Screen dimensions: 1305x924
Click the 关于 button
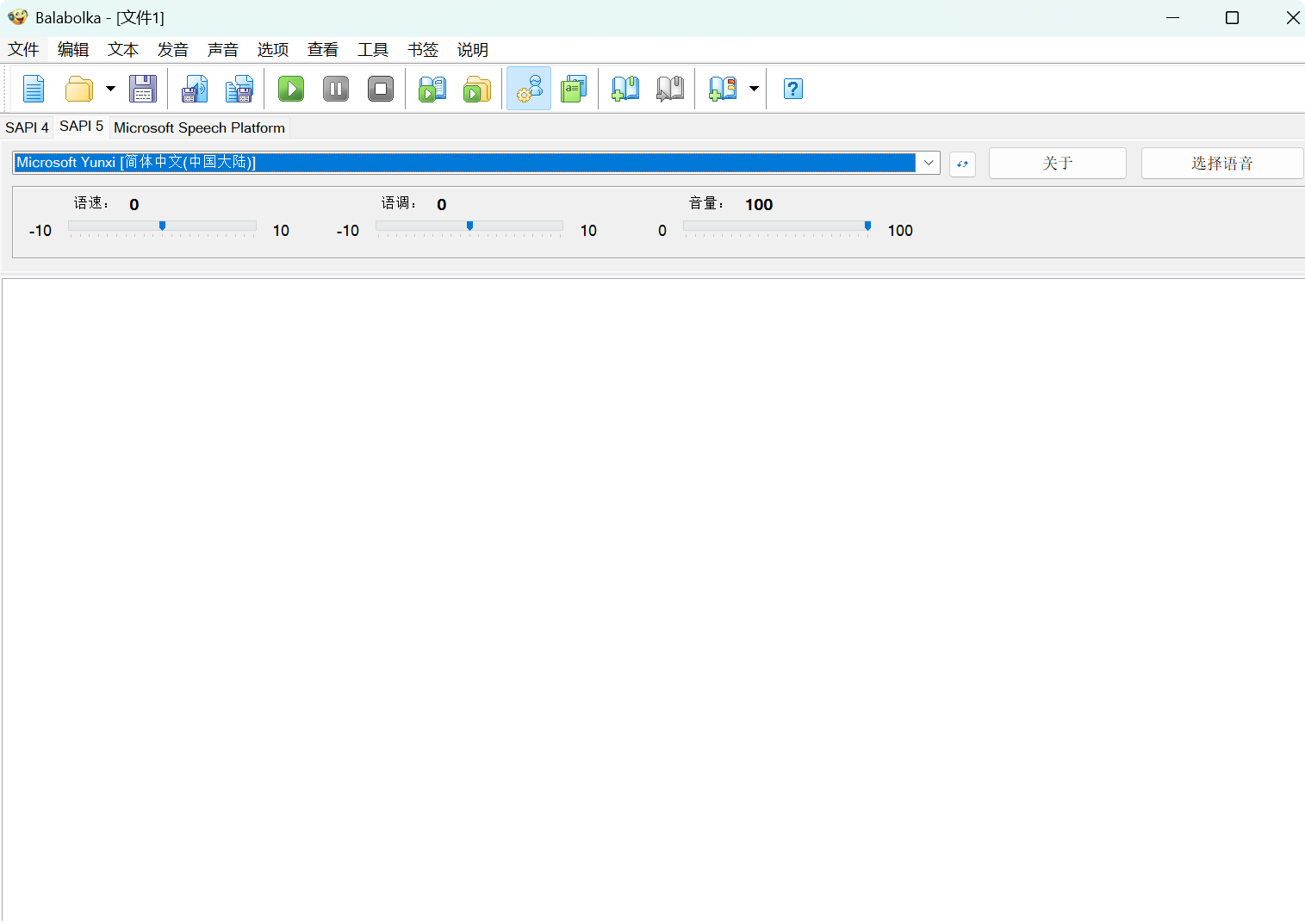point(1058,164)
